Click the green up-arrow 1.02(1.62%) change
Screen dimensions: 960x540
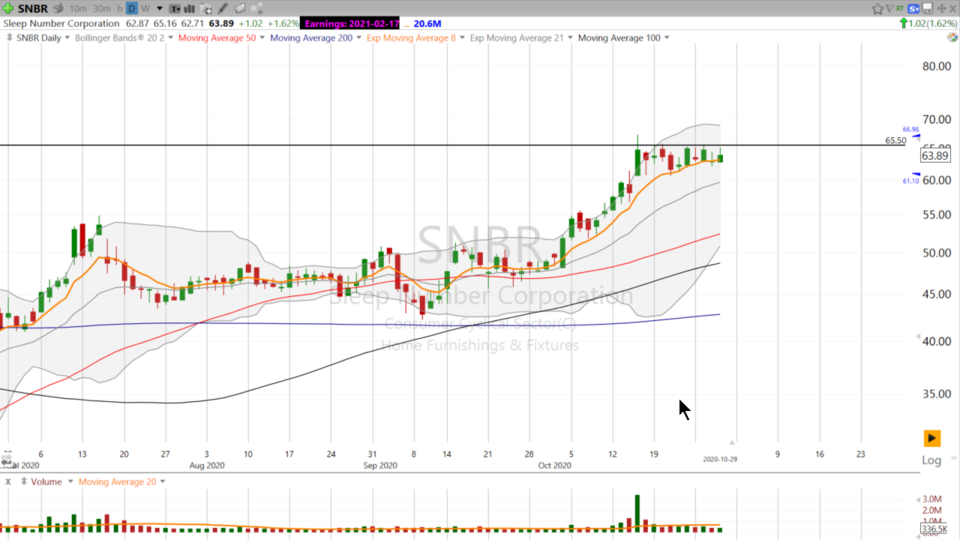point(928,23)
